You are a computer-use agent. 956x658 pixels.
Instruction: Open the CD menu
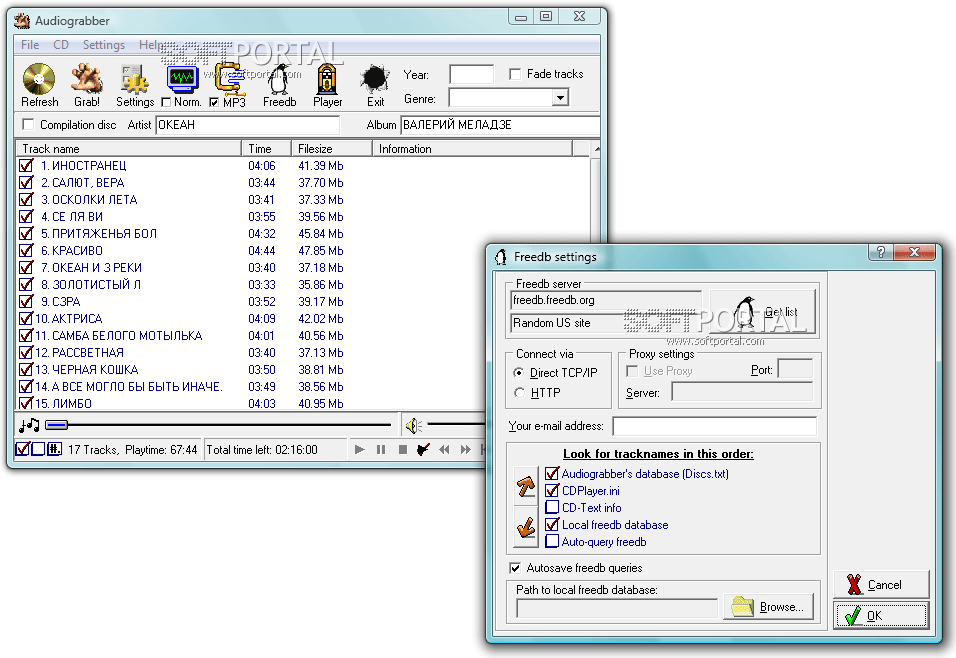point(61,45)
